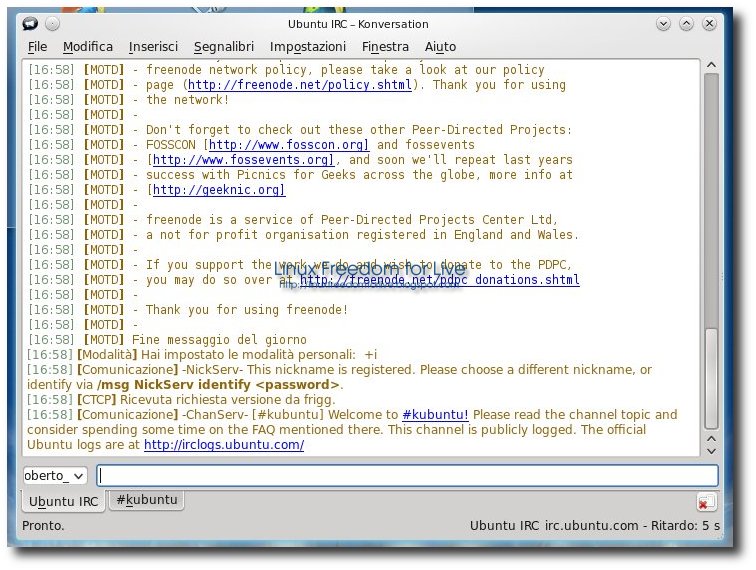The width and height of the screenshot is (756, 570).
Task: Open the Impostazioni menu
Action: click(308, 47)
